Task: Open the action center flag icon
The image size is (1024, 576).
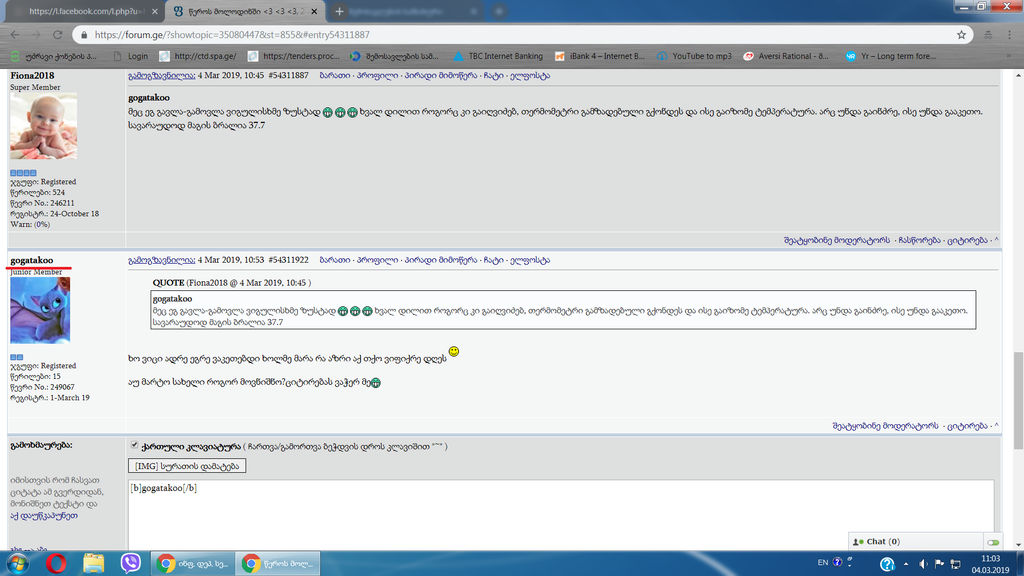Action: point(939,564)
